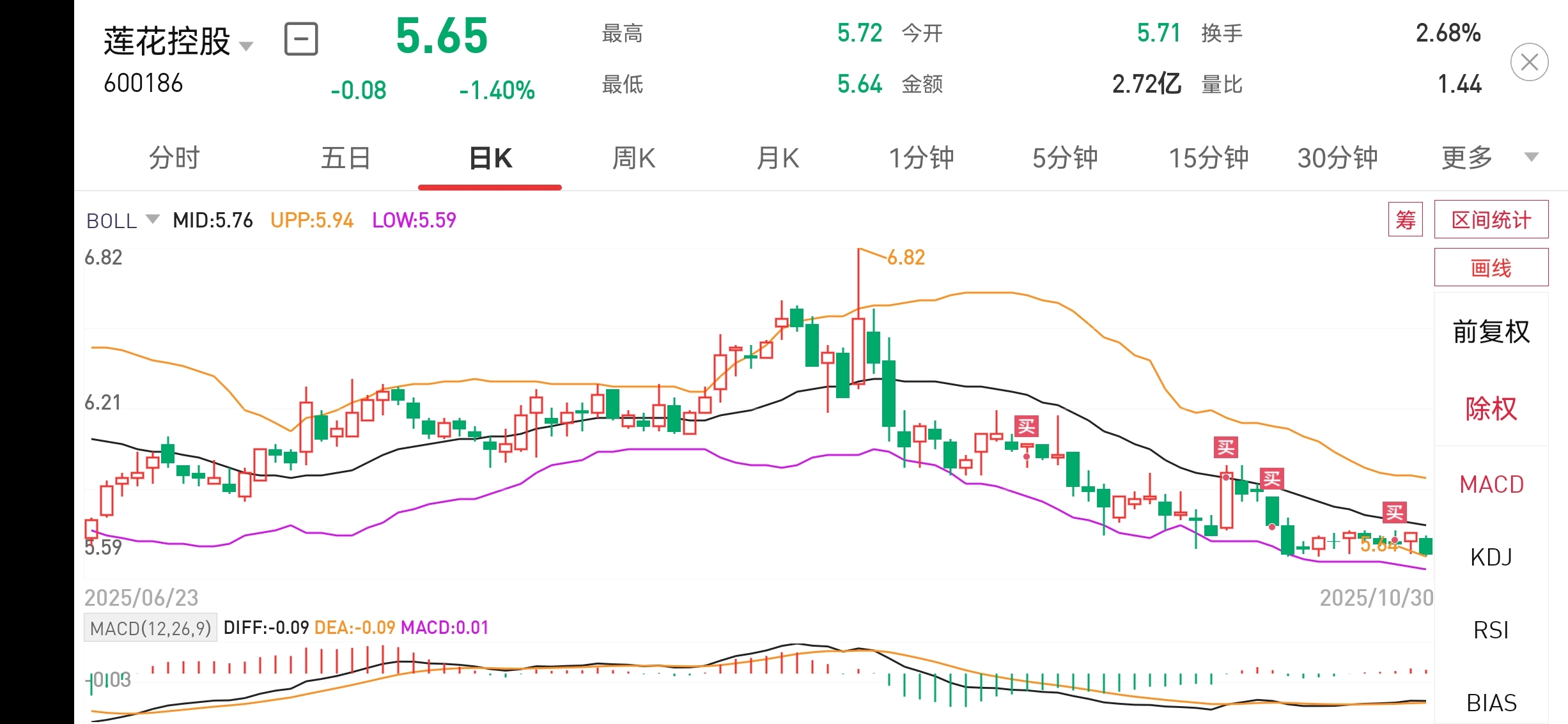The height and width of the screenshot is (724, 1568).
Task: Open the 筹 chip distribution icon
Action: click(x=1405, y=220)
